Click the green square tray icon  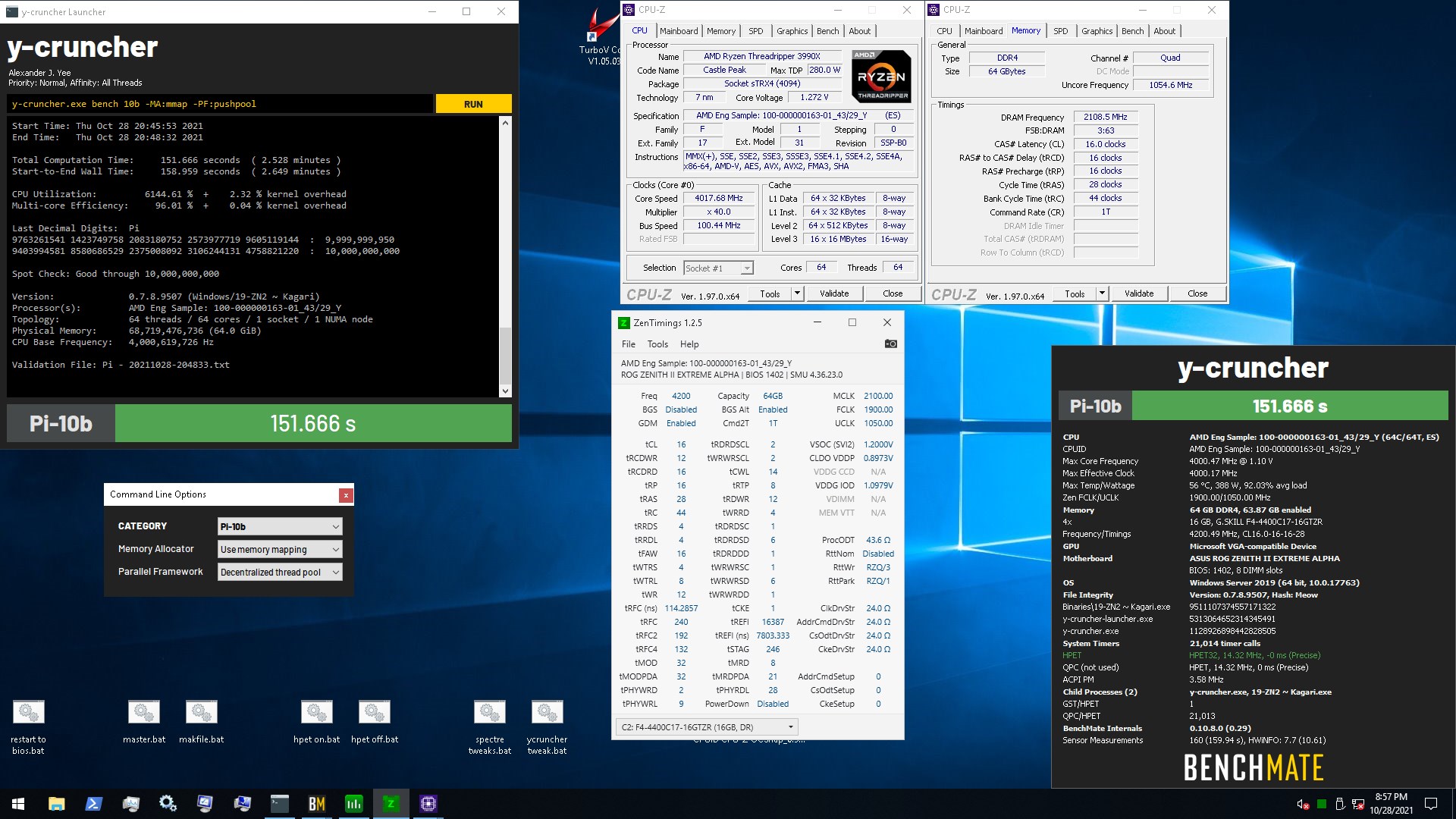coord(1322,804)
